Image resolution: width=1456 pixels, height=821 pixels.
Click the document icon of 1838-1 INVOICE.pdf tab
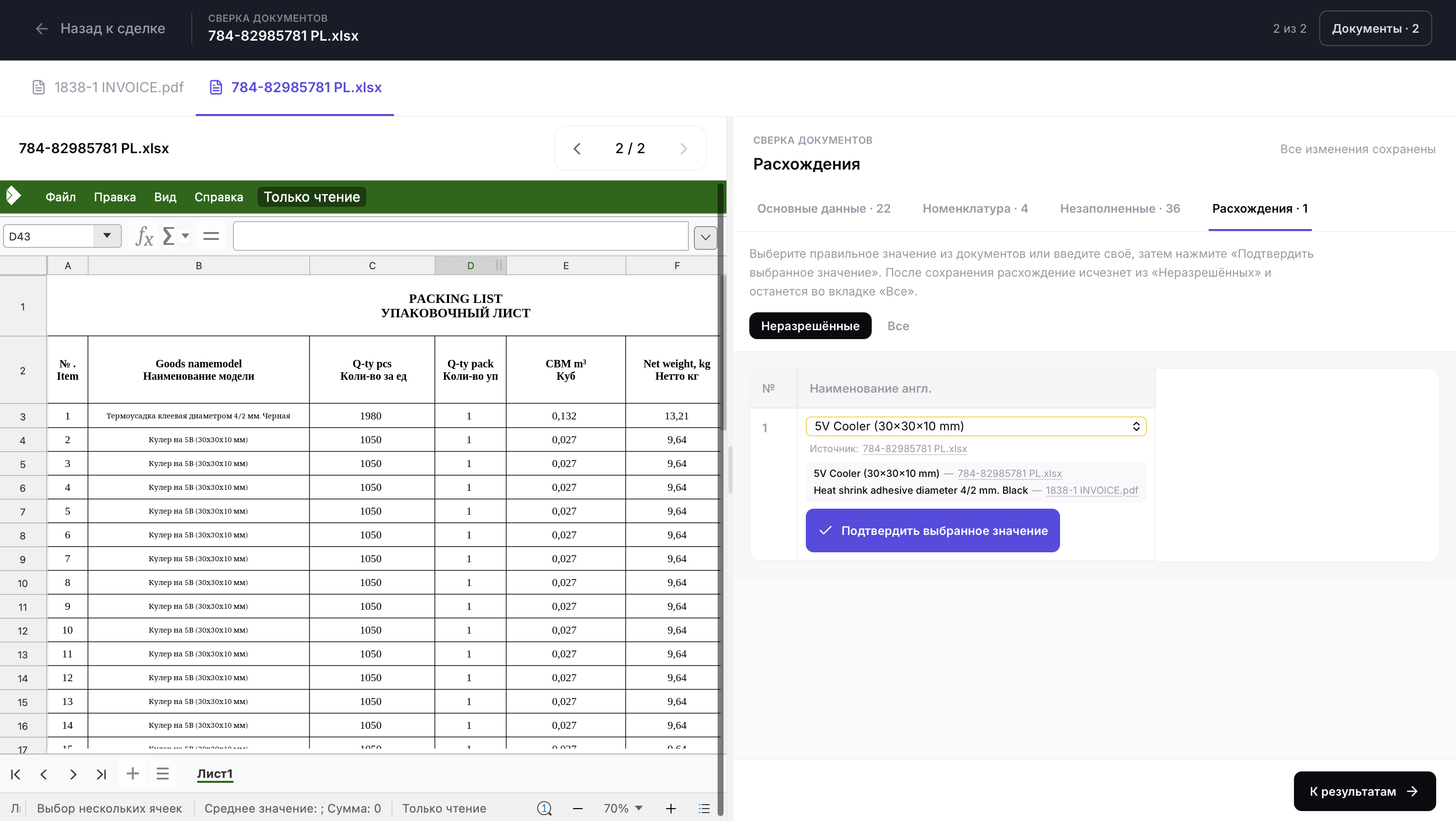click(x=39, y=87)
